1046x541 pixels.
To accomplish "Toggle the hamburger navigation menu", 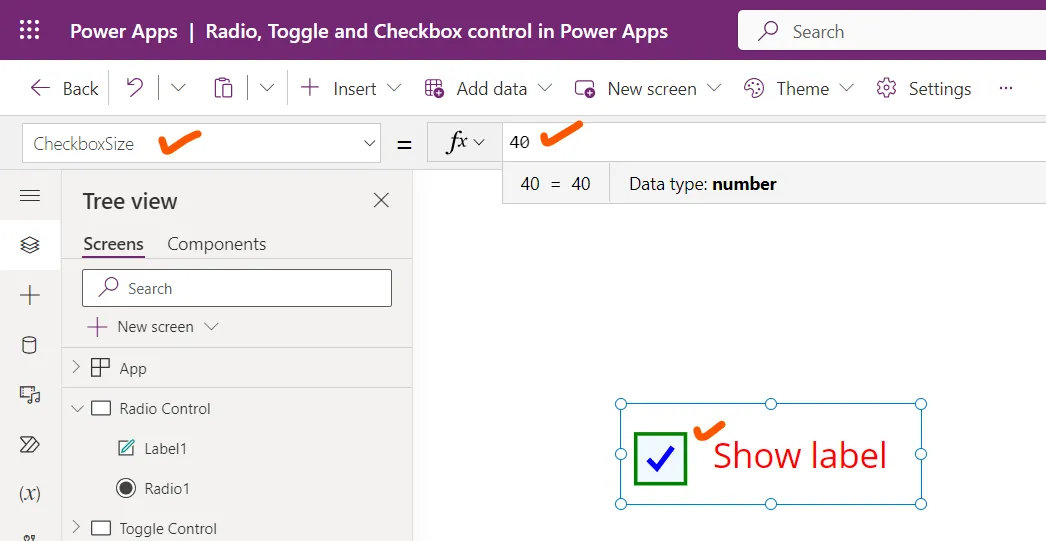I will [x=30, y=195].
